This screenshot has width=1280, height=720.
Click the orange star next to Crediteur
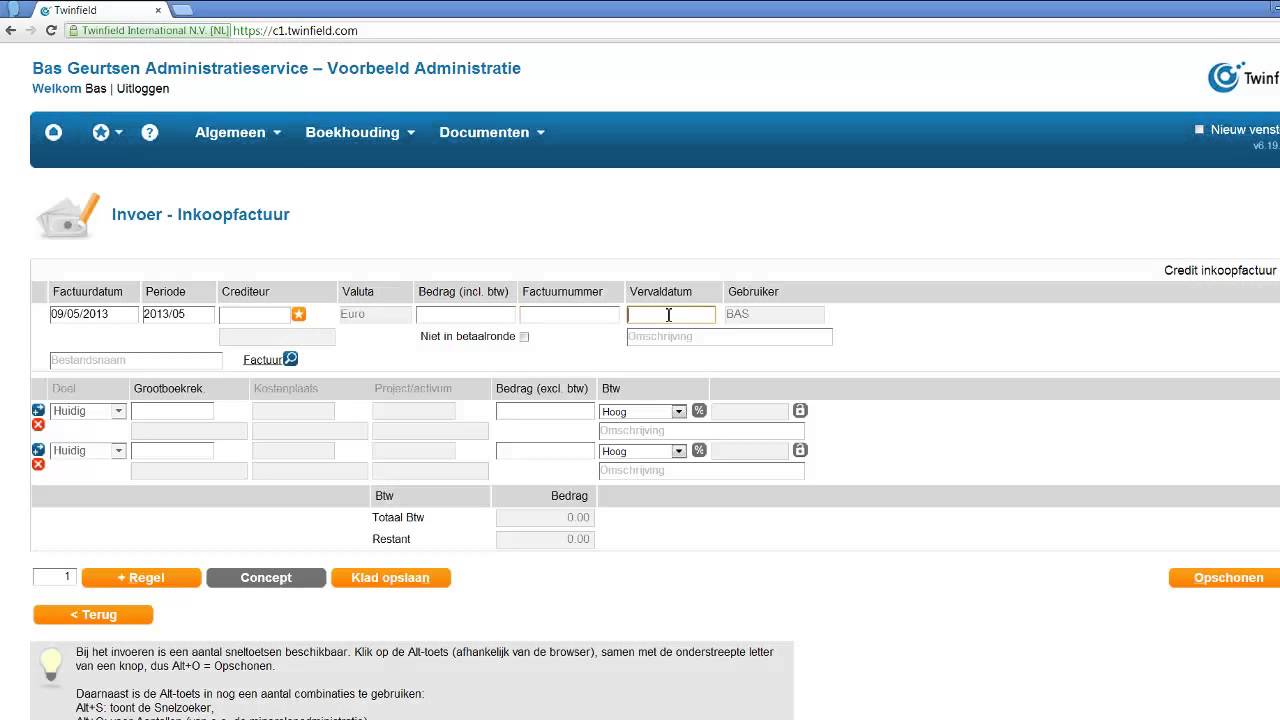point(298,314)
